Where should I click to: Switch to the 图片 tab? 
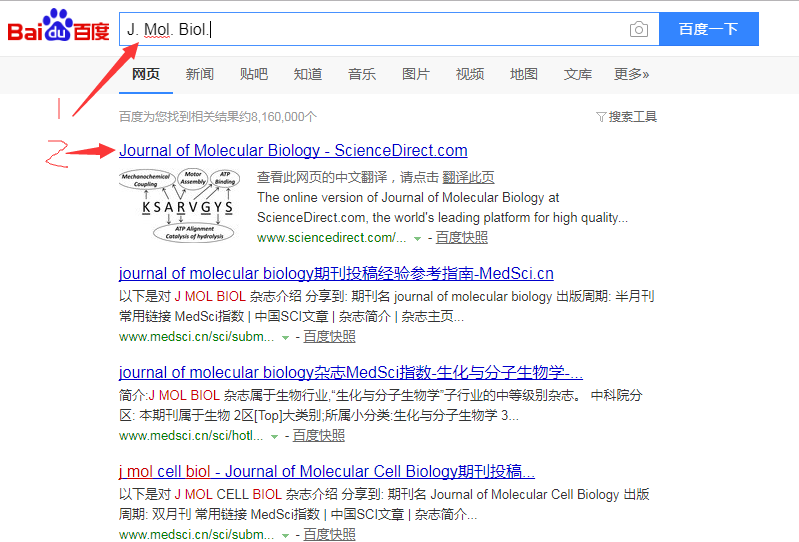pos(416,74)
